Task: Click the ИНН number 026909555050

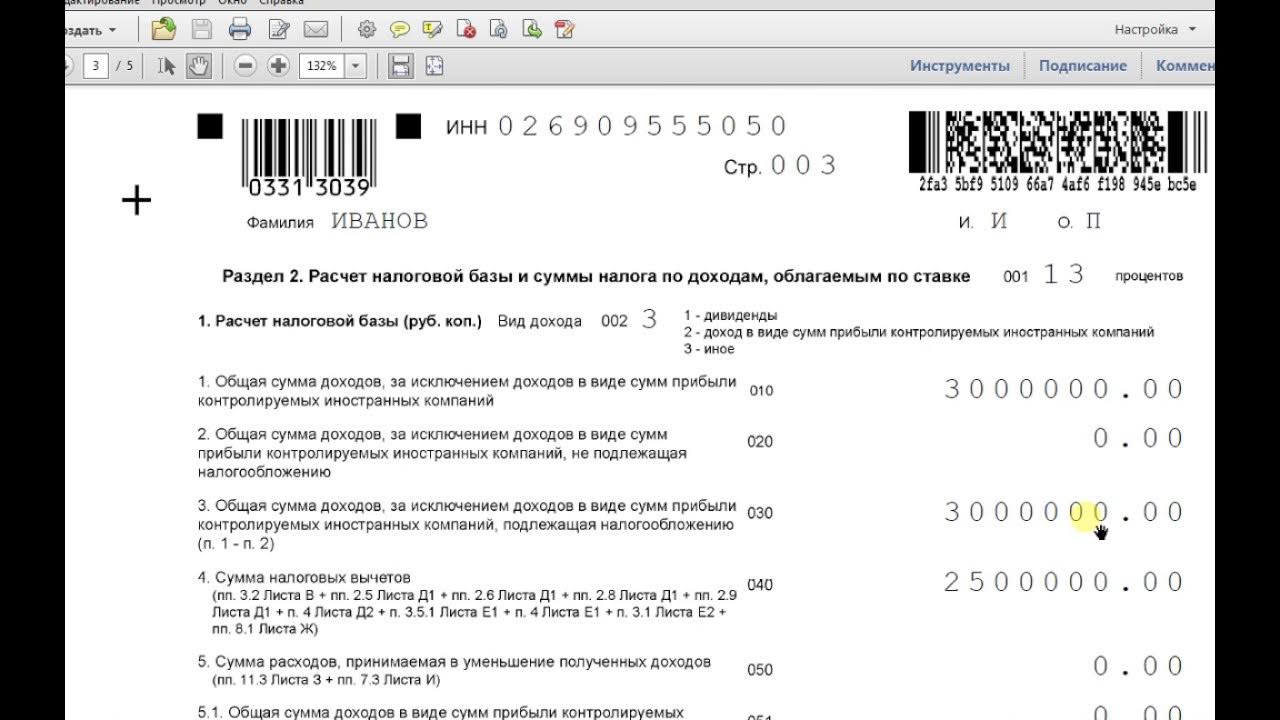Action: (643, 126)
